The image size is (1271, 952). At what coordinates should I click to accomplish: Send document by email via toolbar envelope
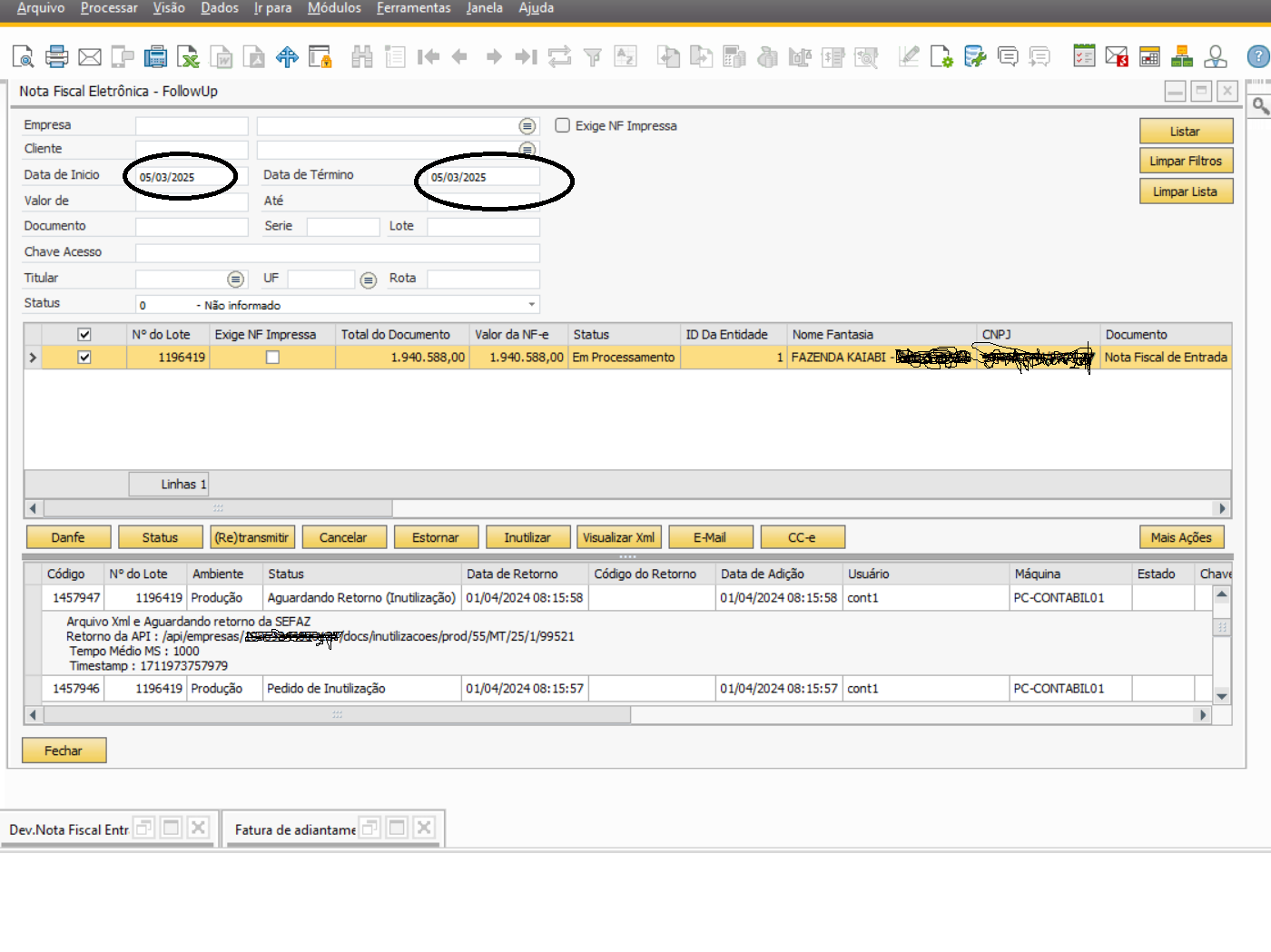(x=90, y=57)
